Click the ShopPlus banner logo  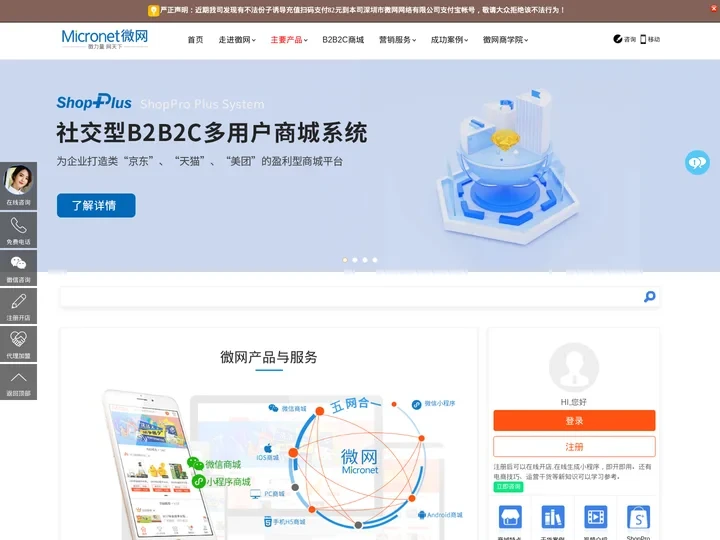(94, 102)
